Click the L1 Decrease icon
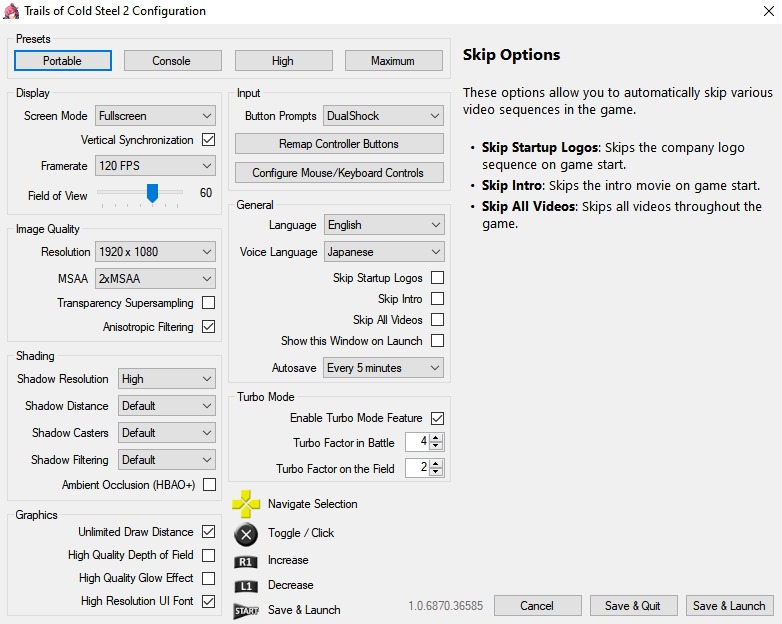 coord(246,586)
